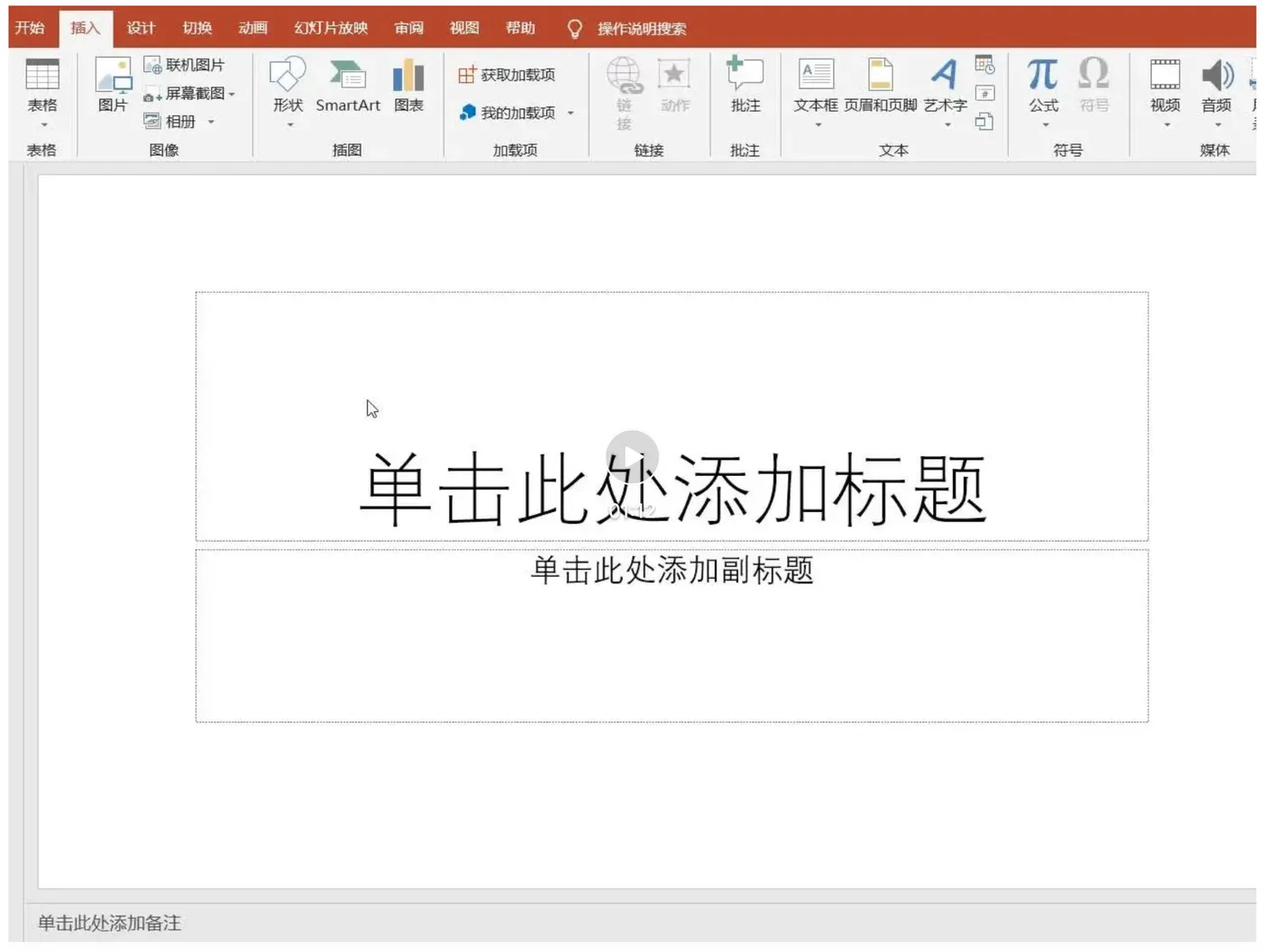Switch to 幻灯片放映 Slide Show tab
1262x952 pixels.
click(332, 28)
